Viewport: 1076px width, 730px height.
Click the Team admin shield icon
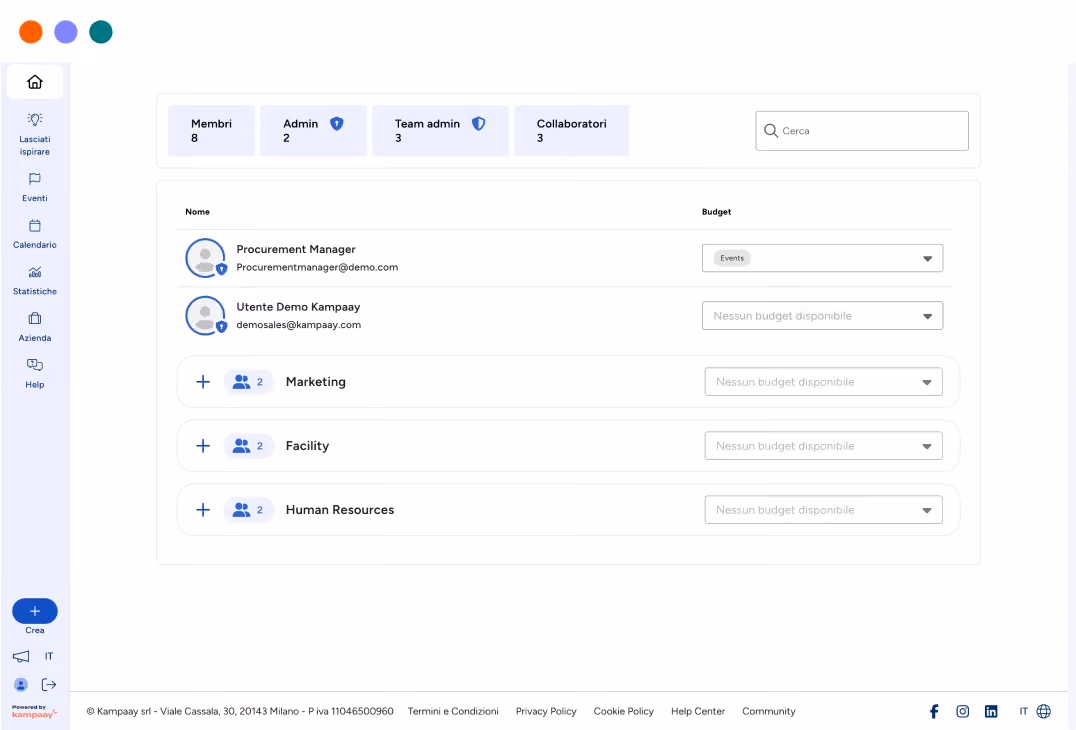478,123
